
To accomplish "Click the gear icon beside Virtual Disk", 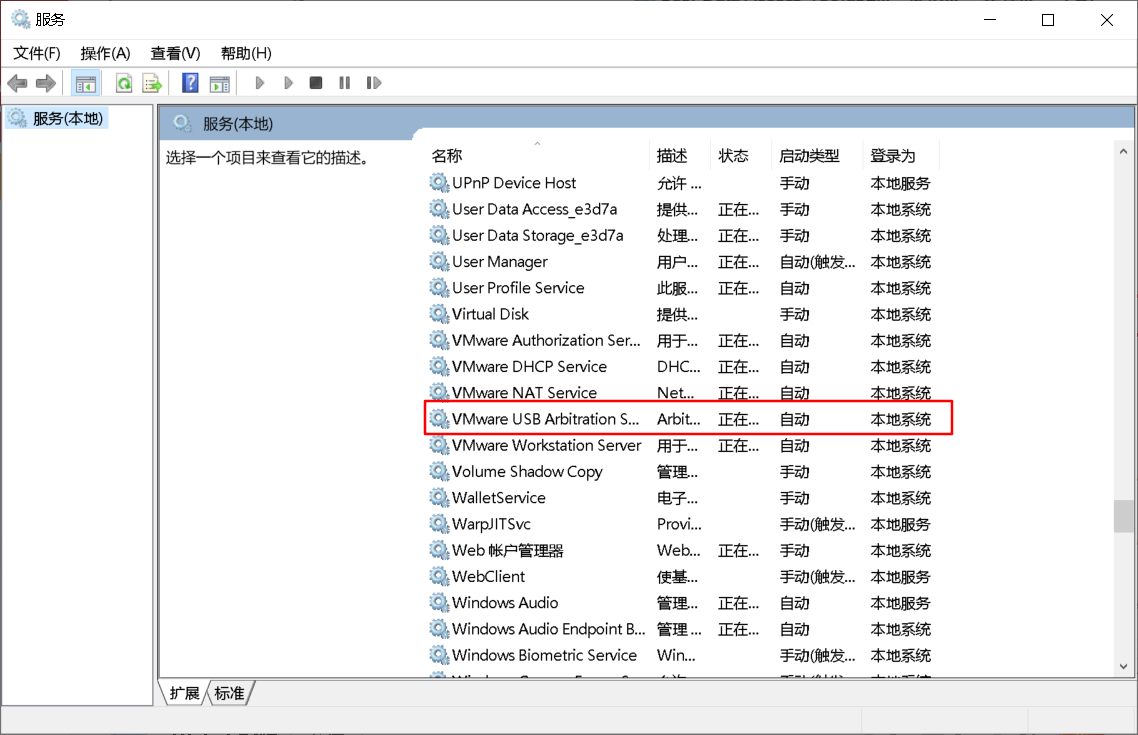I will (x=439, y=313).
